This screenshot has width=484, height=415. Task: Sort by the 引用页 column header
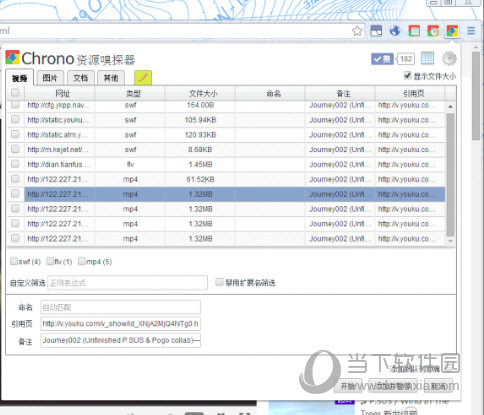click(x=410, y=93)
